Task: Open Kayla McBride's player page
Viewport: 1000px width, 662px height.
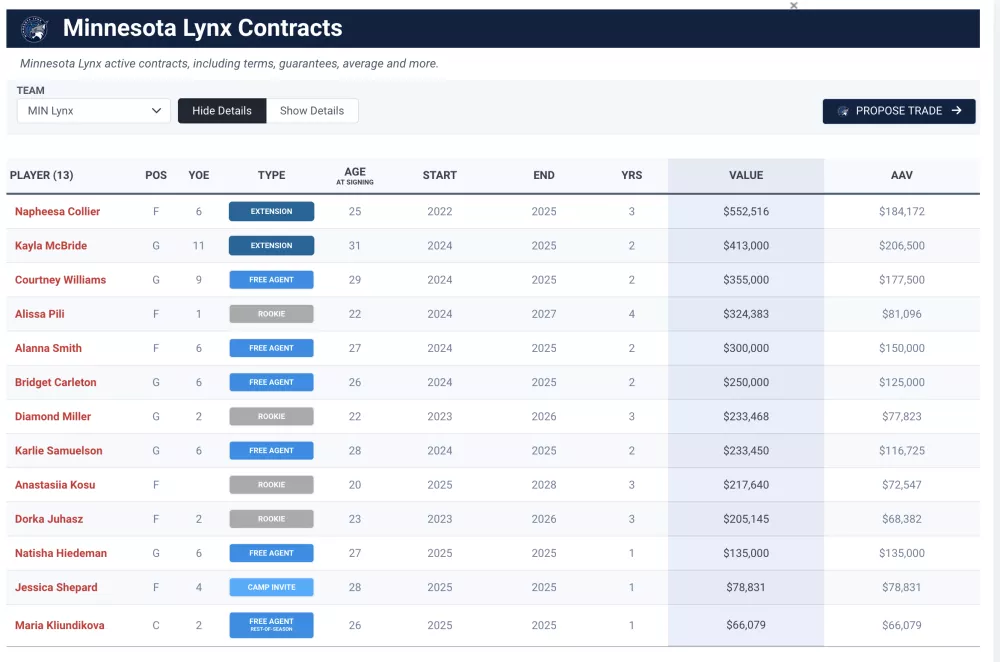Action: pos(51,246)
